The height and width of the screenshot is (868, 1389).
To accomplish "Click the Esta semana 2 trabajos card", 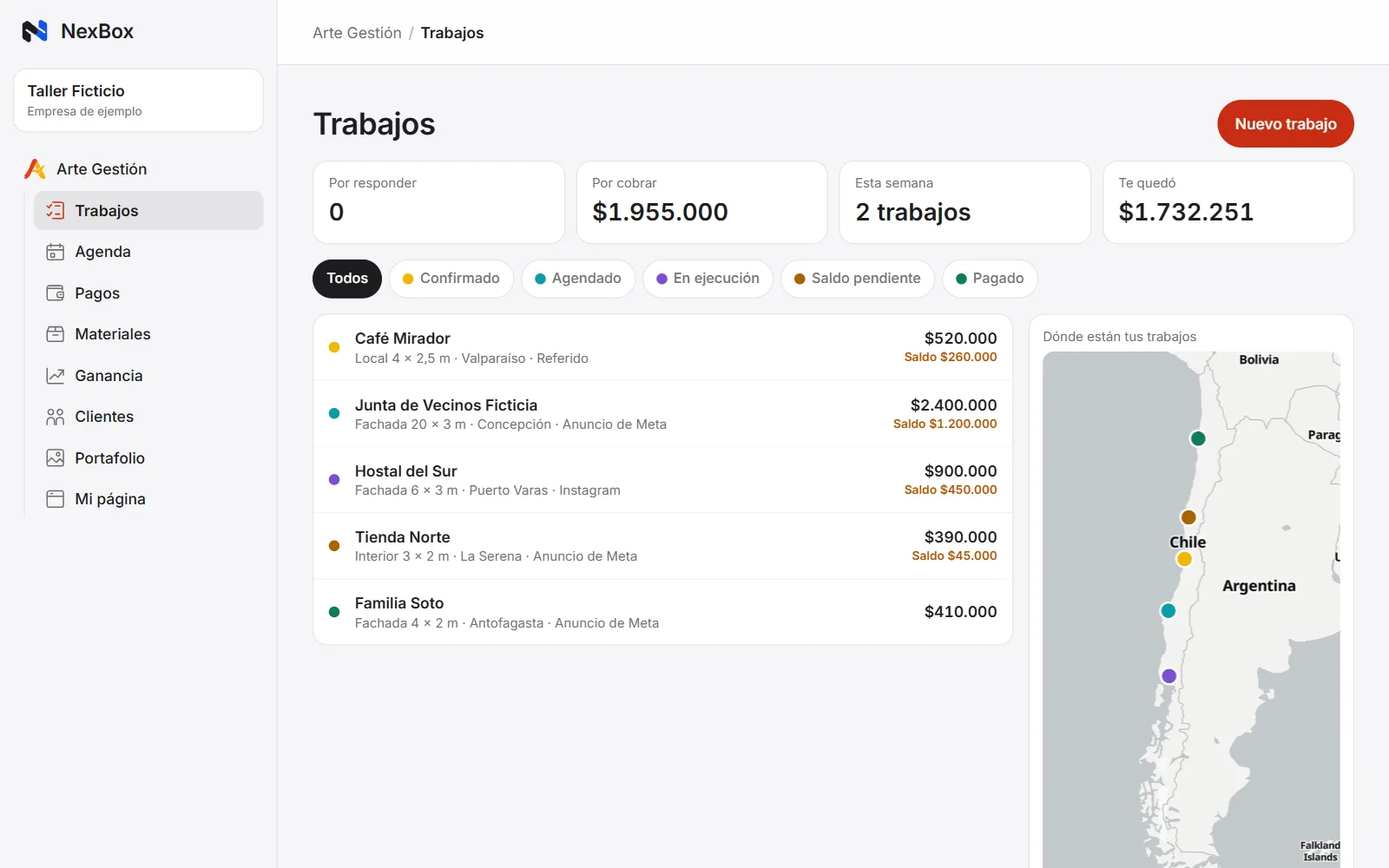I will (x=965, y=202).
